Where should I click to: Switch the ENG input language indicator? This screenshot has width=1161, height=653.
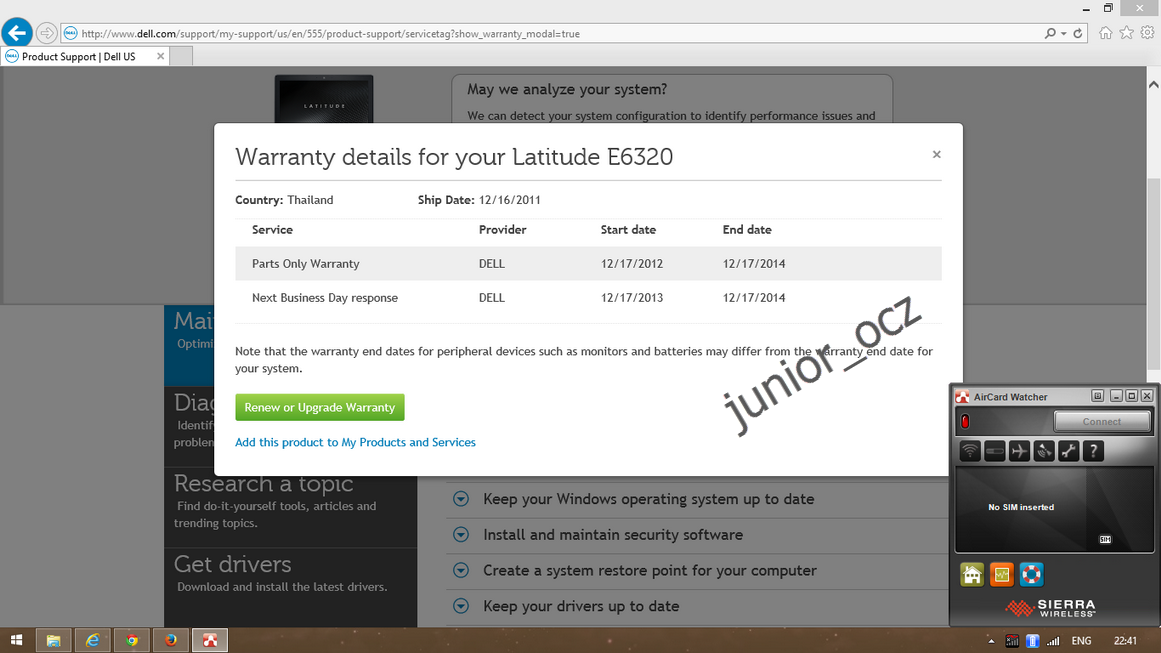click(x=1081, y=641)
